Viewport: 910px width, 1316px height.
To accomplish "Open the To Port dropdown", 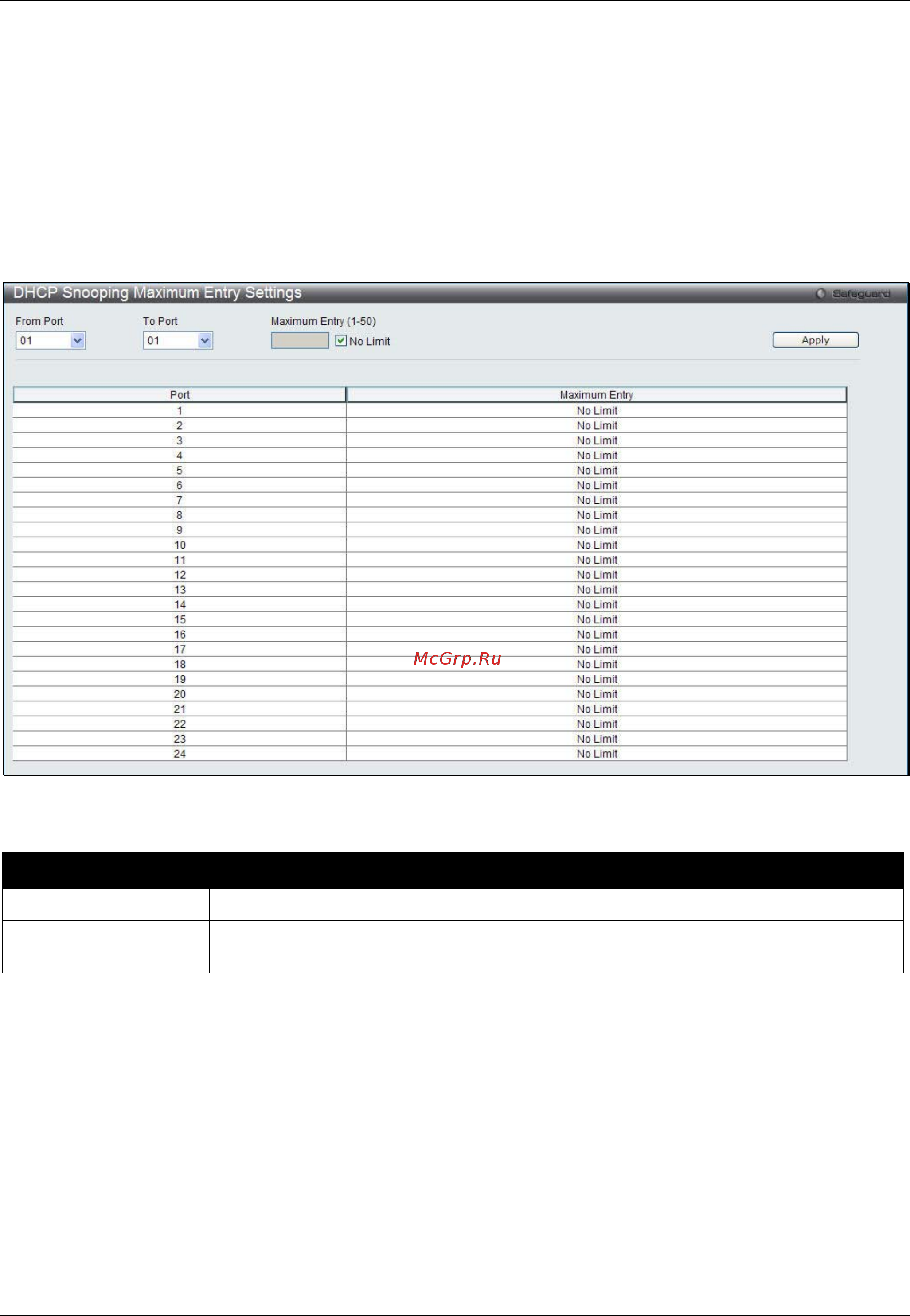I will click(178, 341).
